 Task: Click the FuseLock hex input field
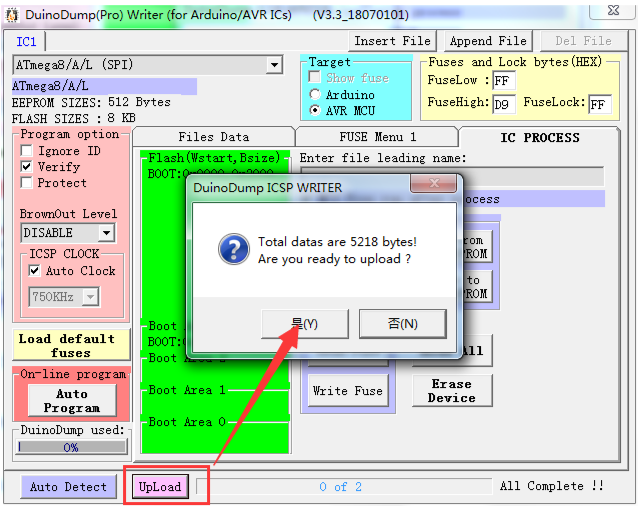[x=600, y=105]
